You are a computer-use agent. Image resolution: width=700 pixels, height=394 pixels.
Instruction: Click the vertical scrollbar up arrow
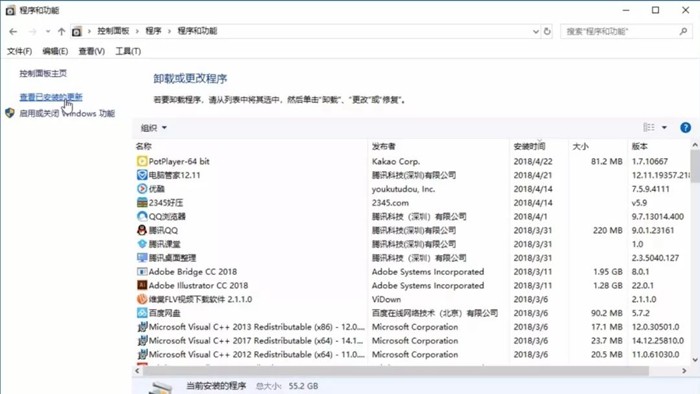pyautogui.click(x=695, y=145)
